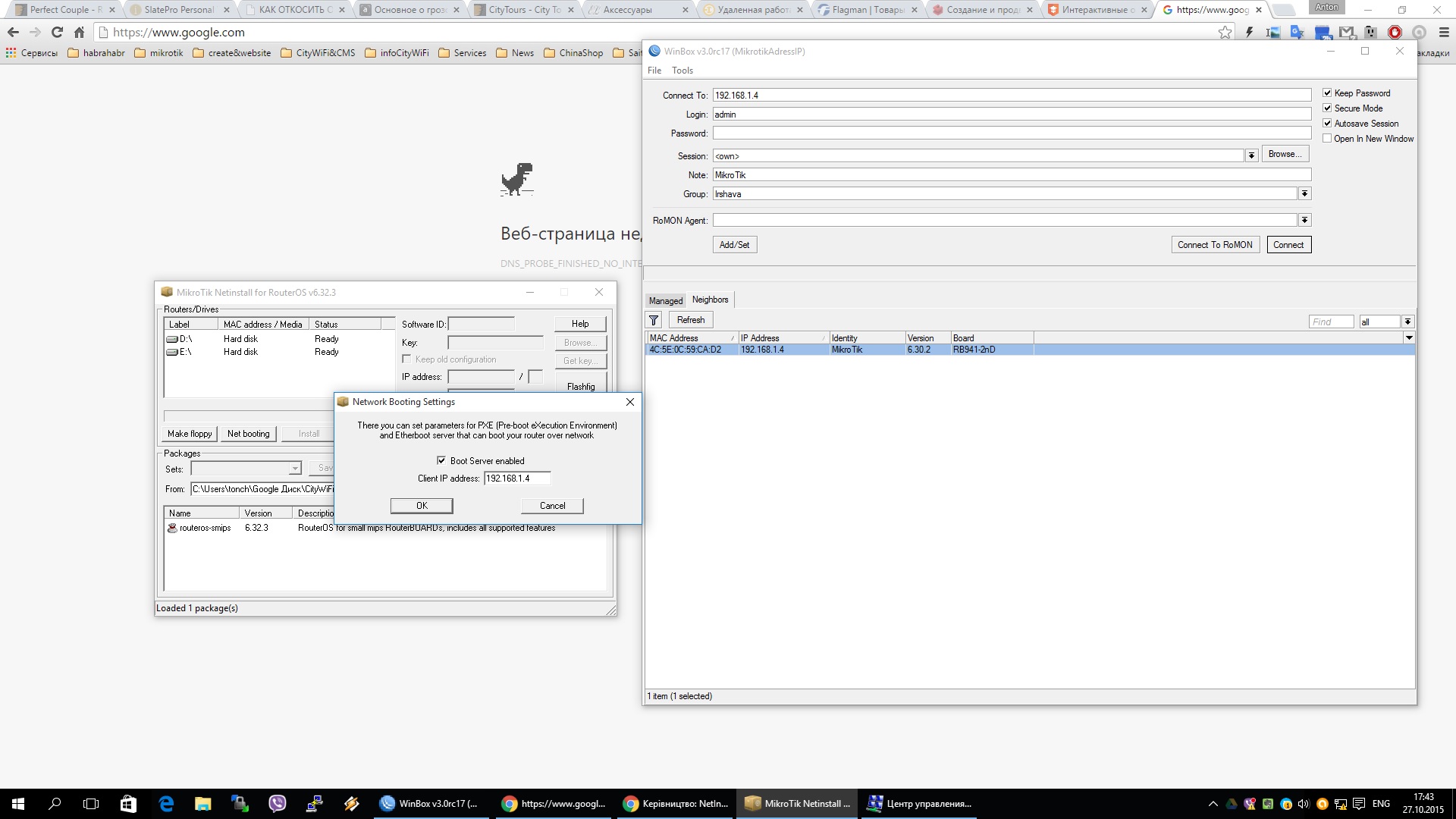The image size is (1456, 819).
Task: Open Viber from the taskbar
Action: 278,803
